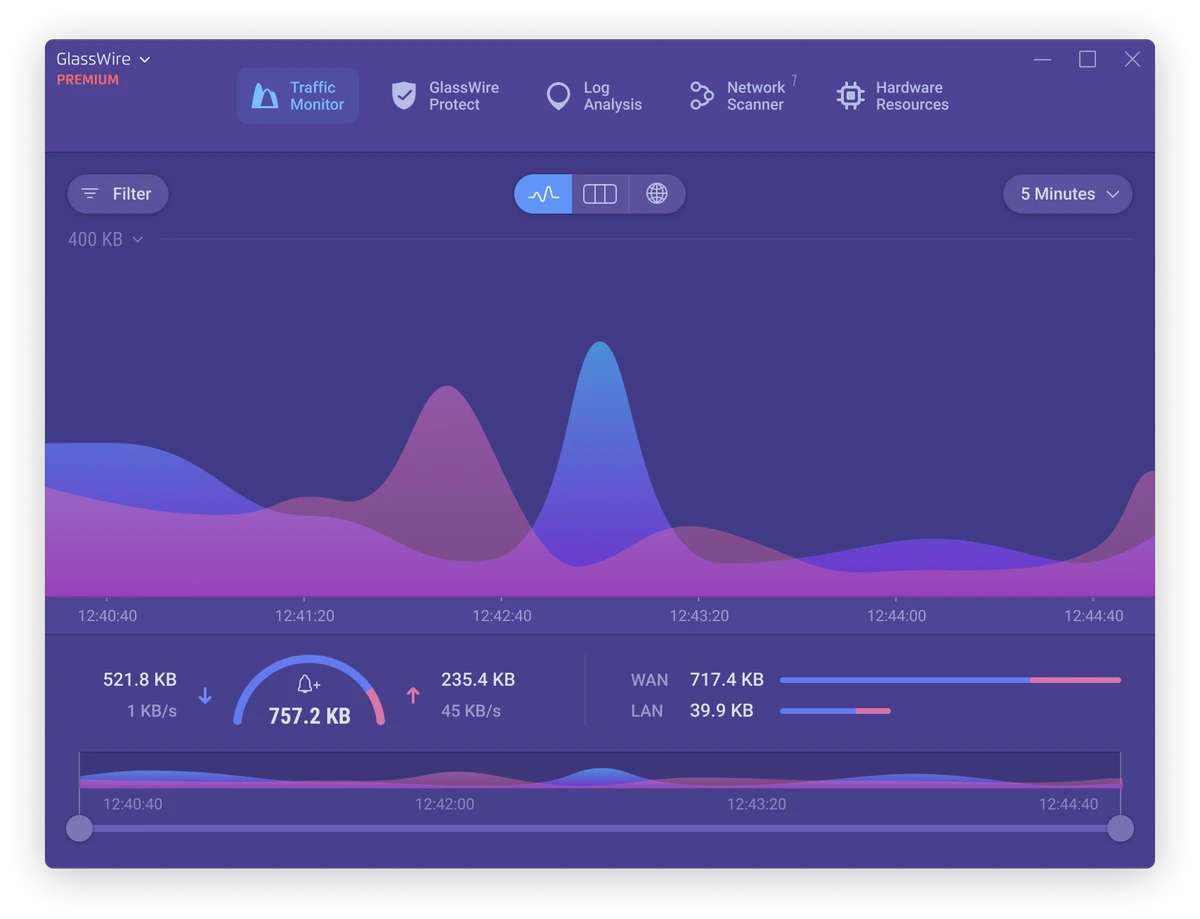The width and height of the screenshot is (1200, 919).
Task: Click the Hardware Resources chip icon
Action: coord(851,96)
